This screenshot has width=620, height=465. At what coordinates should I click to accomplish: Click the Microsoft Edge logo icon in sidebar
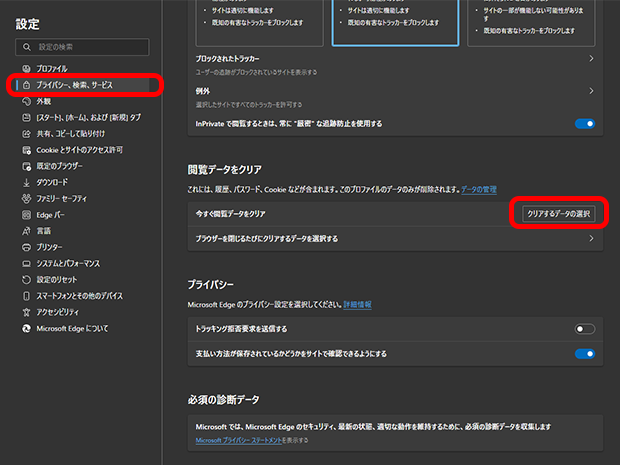pyautogui.click(x=26, y=328)
